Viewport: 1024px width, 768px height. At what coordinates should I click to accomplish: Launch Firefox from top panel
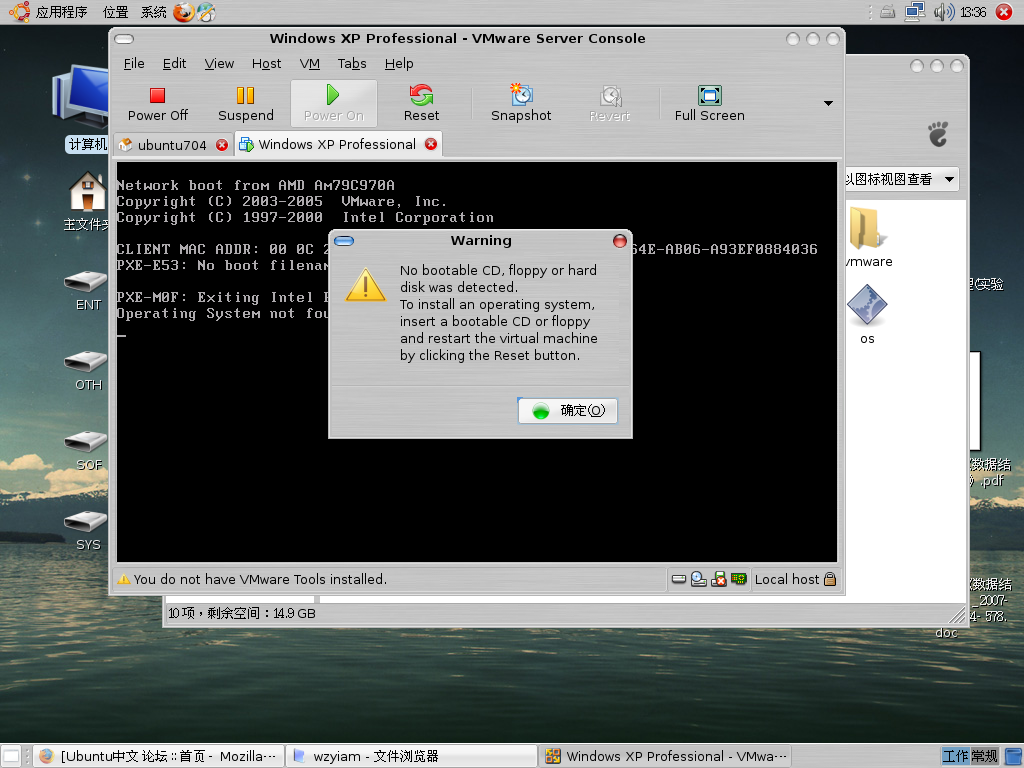point(184,12)
